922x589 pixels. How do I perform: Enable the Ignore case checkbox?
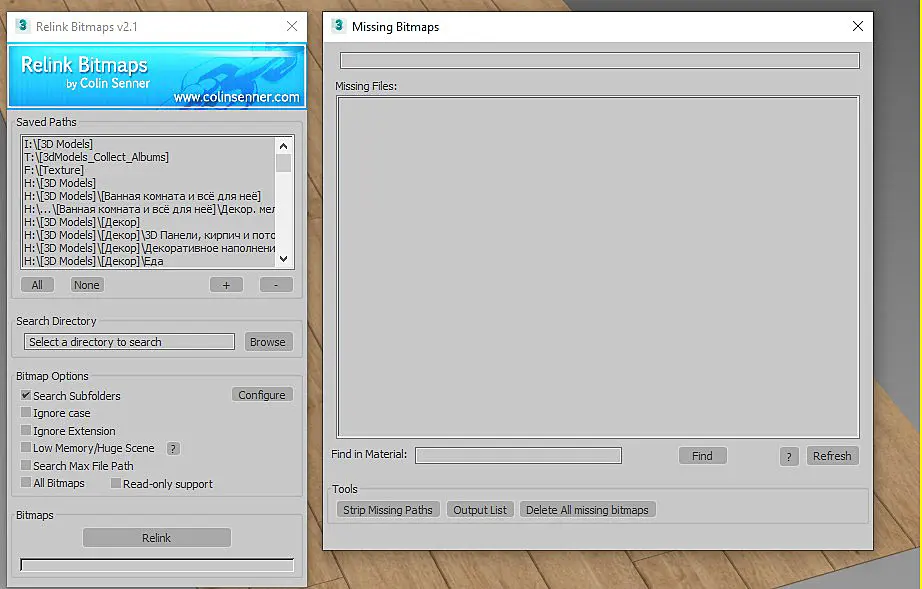(x=26, y=413)
